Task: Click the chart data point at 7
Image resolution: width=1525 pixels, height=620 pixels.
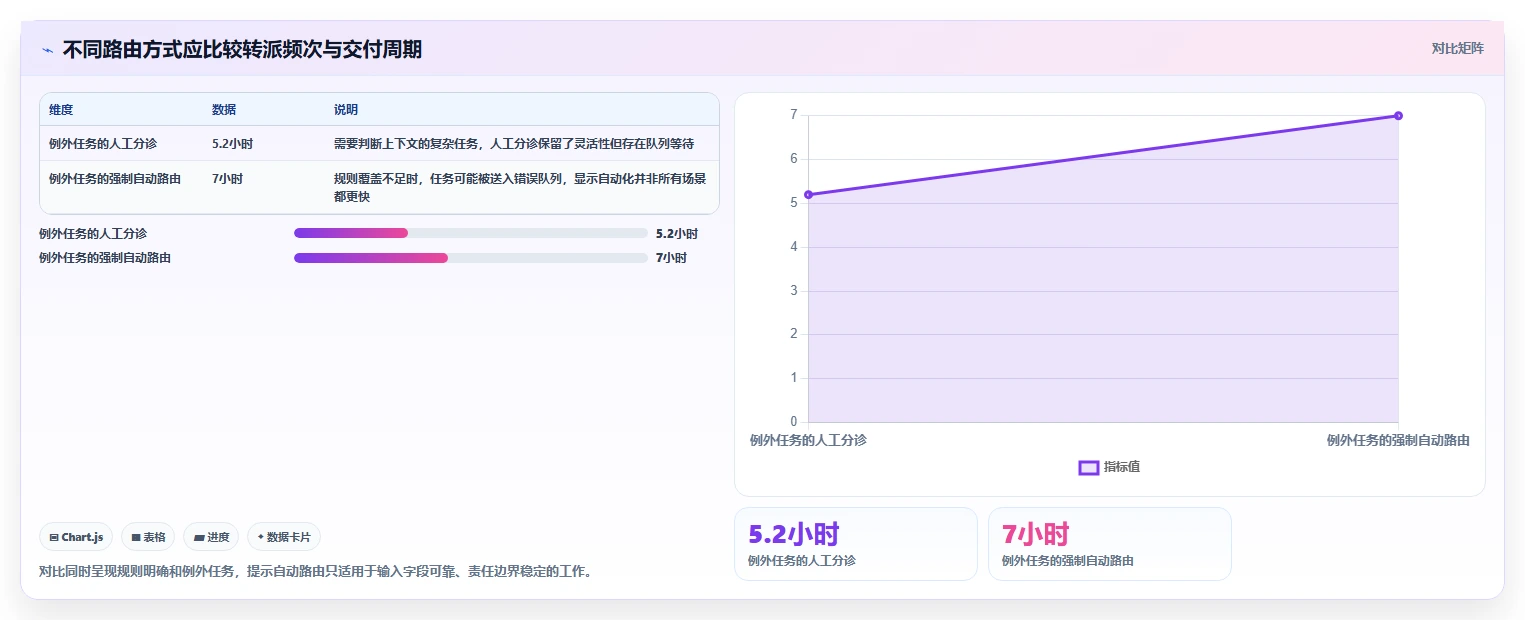Action: [1398, 116]
